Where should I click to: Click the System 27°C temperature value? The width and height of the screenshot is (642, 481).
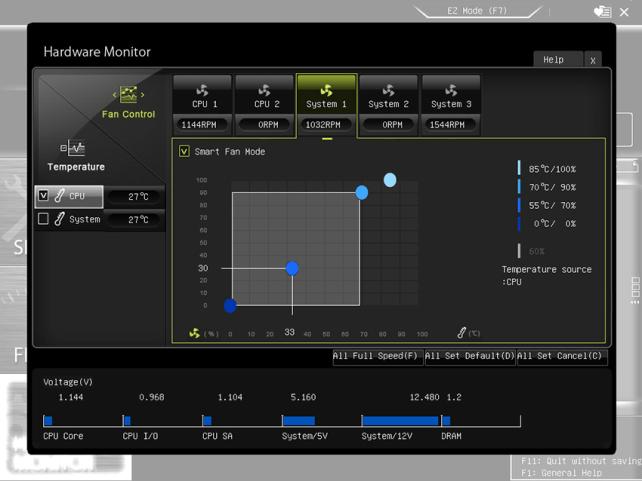[x=138, y=220]
